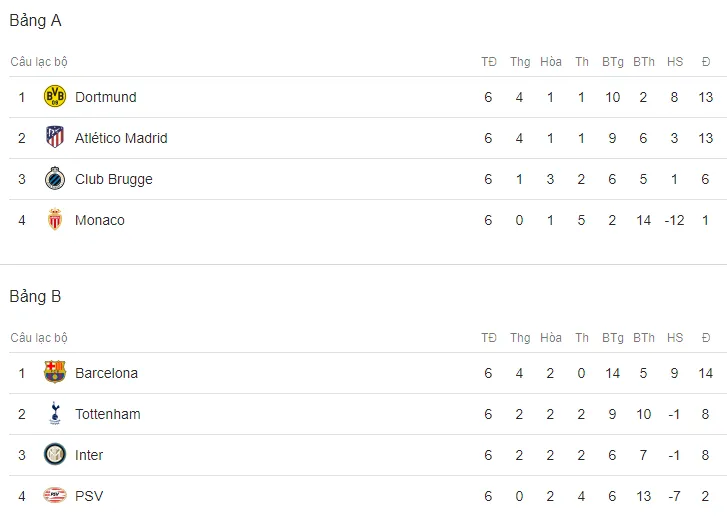Click the PSV club logo
This screenshot has height=522, width=727.
pyautogui.click(x=55, y=496)
